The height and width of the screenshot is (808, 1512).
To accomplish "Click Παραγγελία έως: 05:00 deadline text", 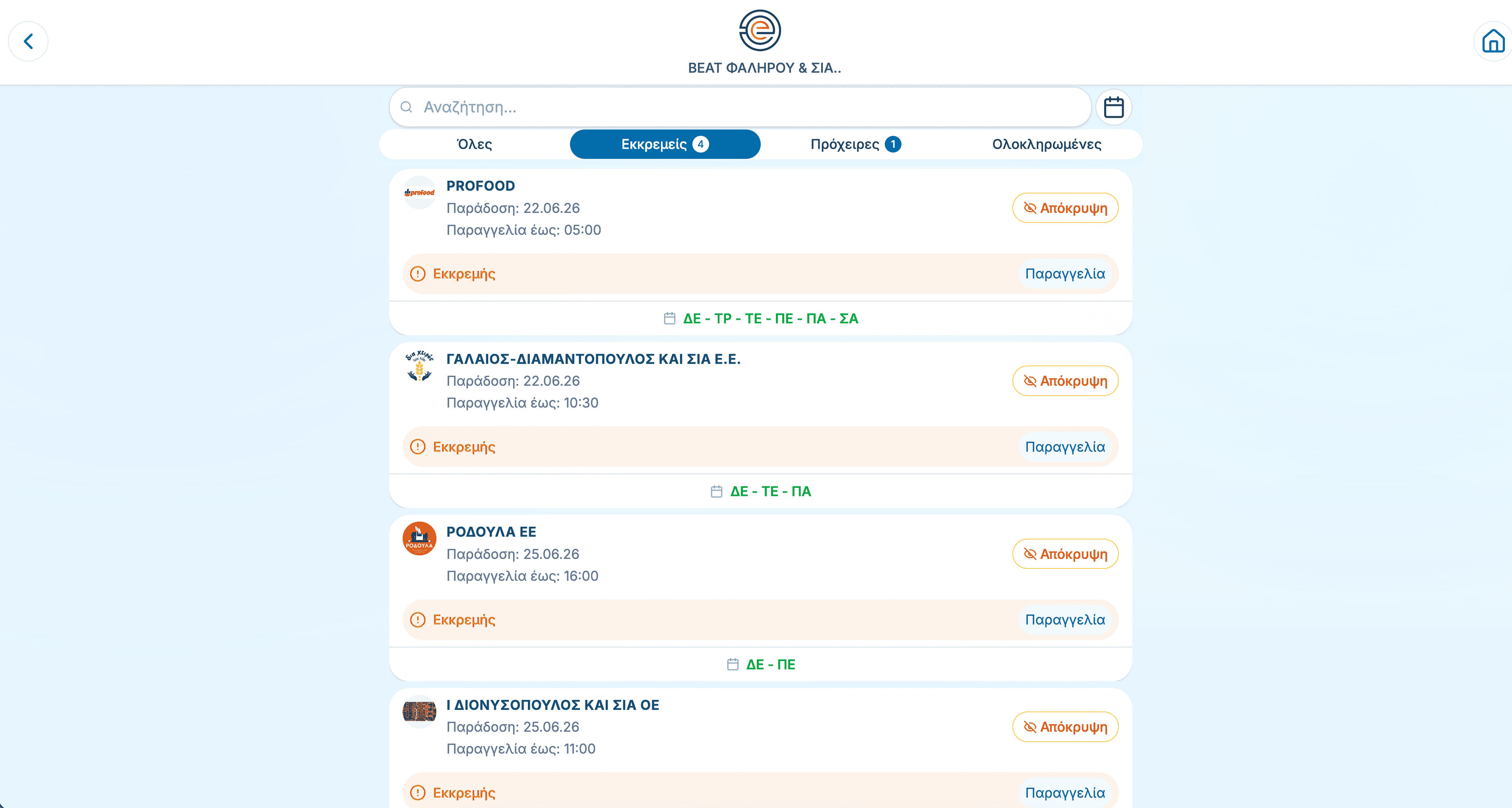I will coord(523,230).
